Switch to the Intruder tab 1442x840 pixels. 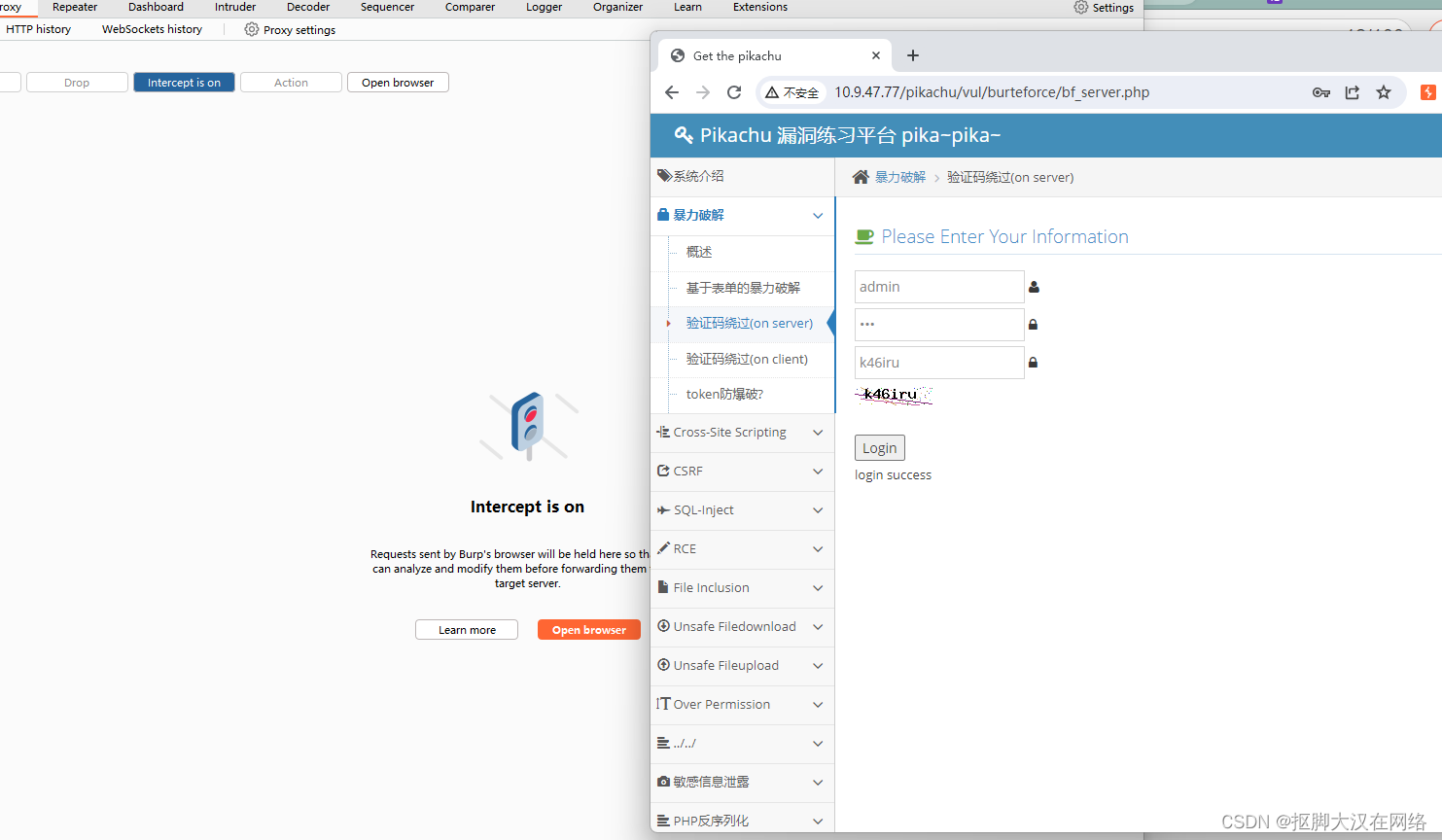click(x=235, y=7)
